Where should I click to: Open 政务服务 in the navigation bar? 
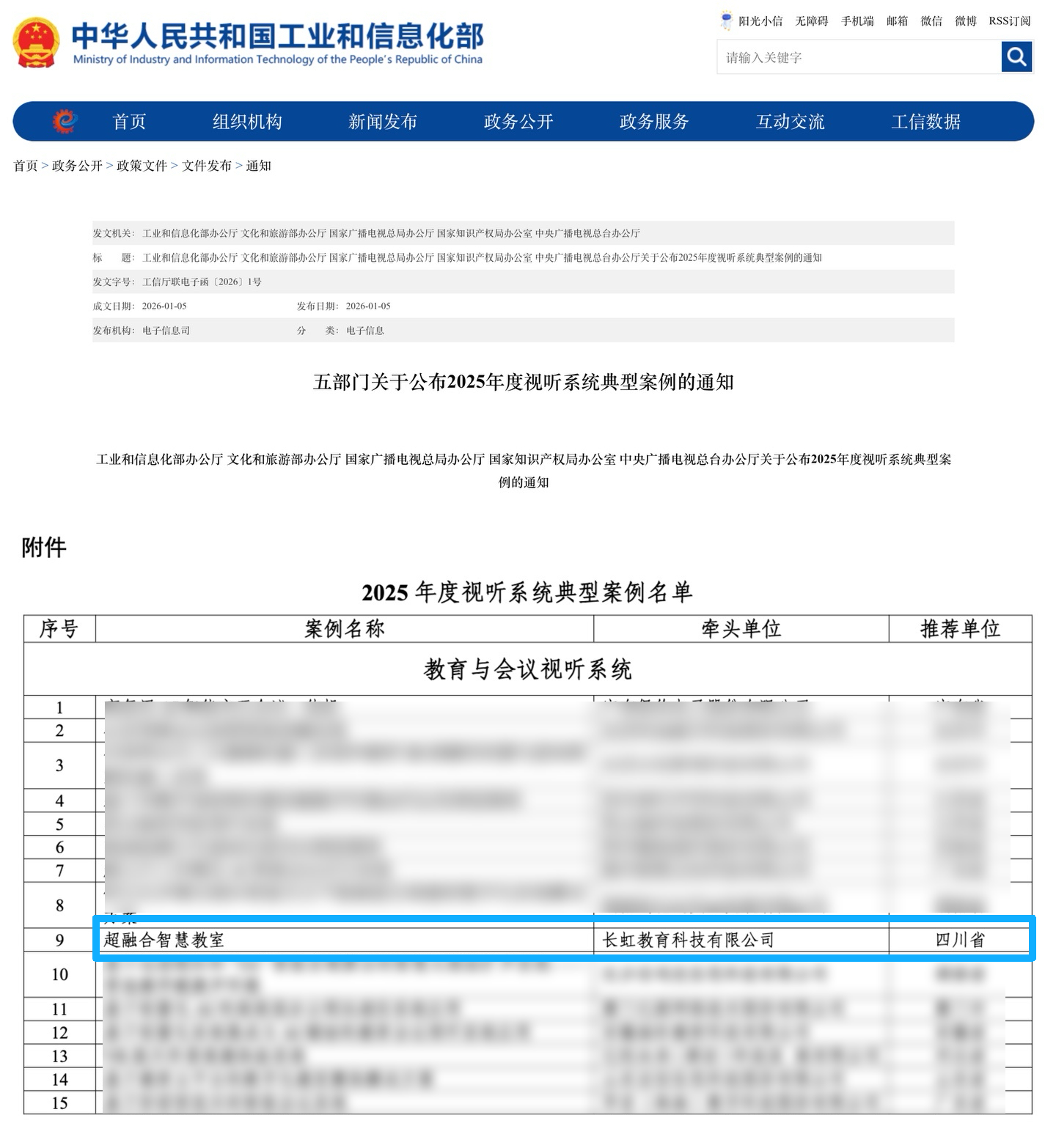[653, 122]
